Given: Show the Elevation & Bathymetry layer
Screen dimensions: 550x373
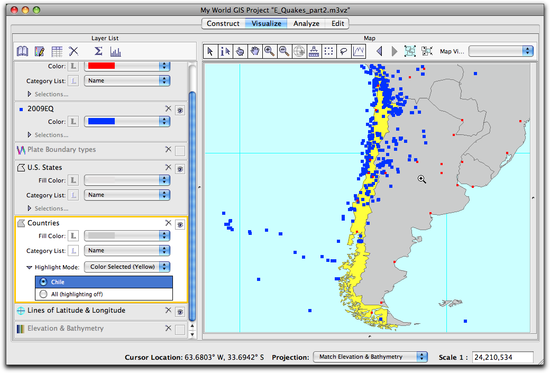Looking at the screenshot, I should coord(180,329).
